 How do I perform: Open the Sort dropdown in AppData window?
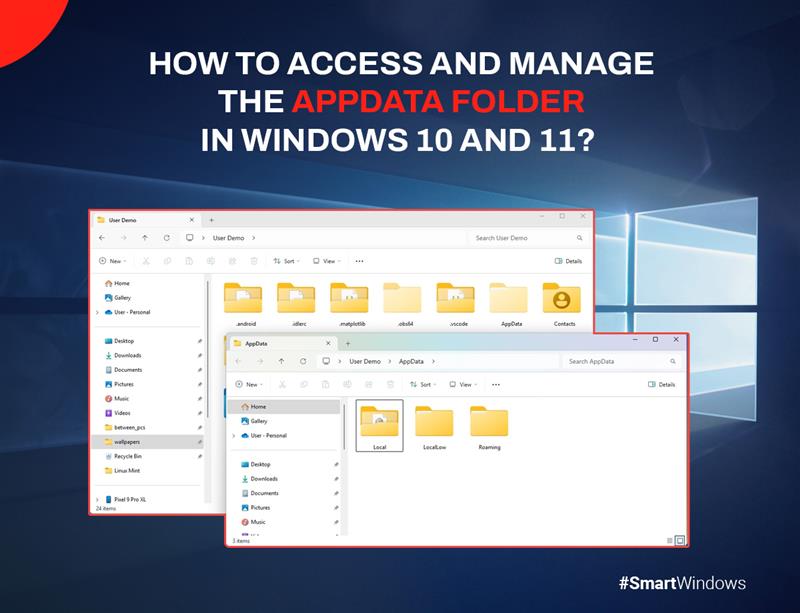coord(421,384)
